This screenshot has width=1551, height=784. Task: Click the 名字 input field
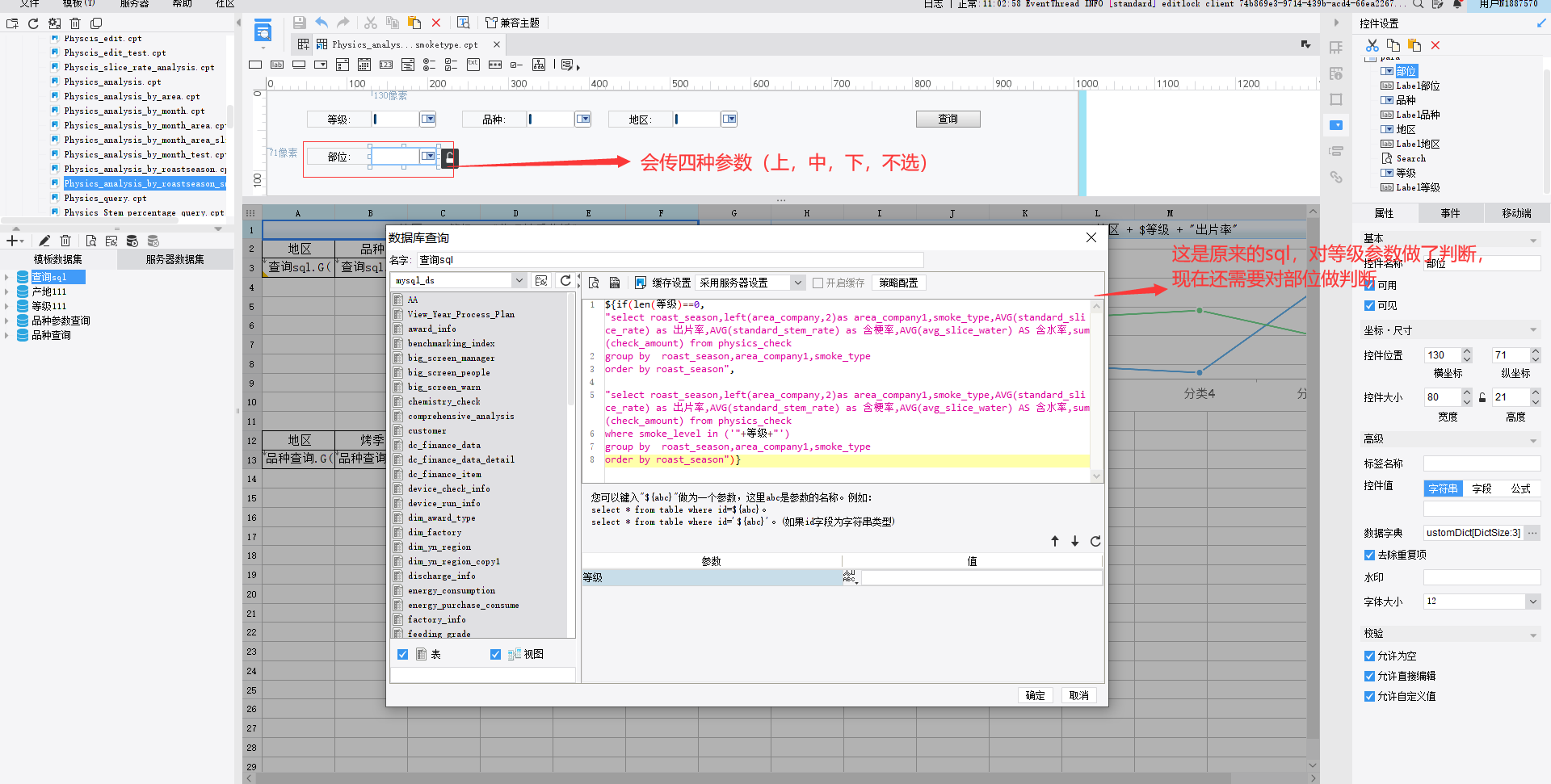669,260
